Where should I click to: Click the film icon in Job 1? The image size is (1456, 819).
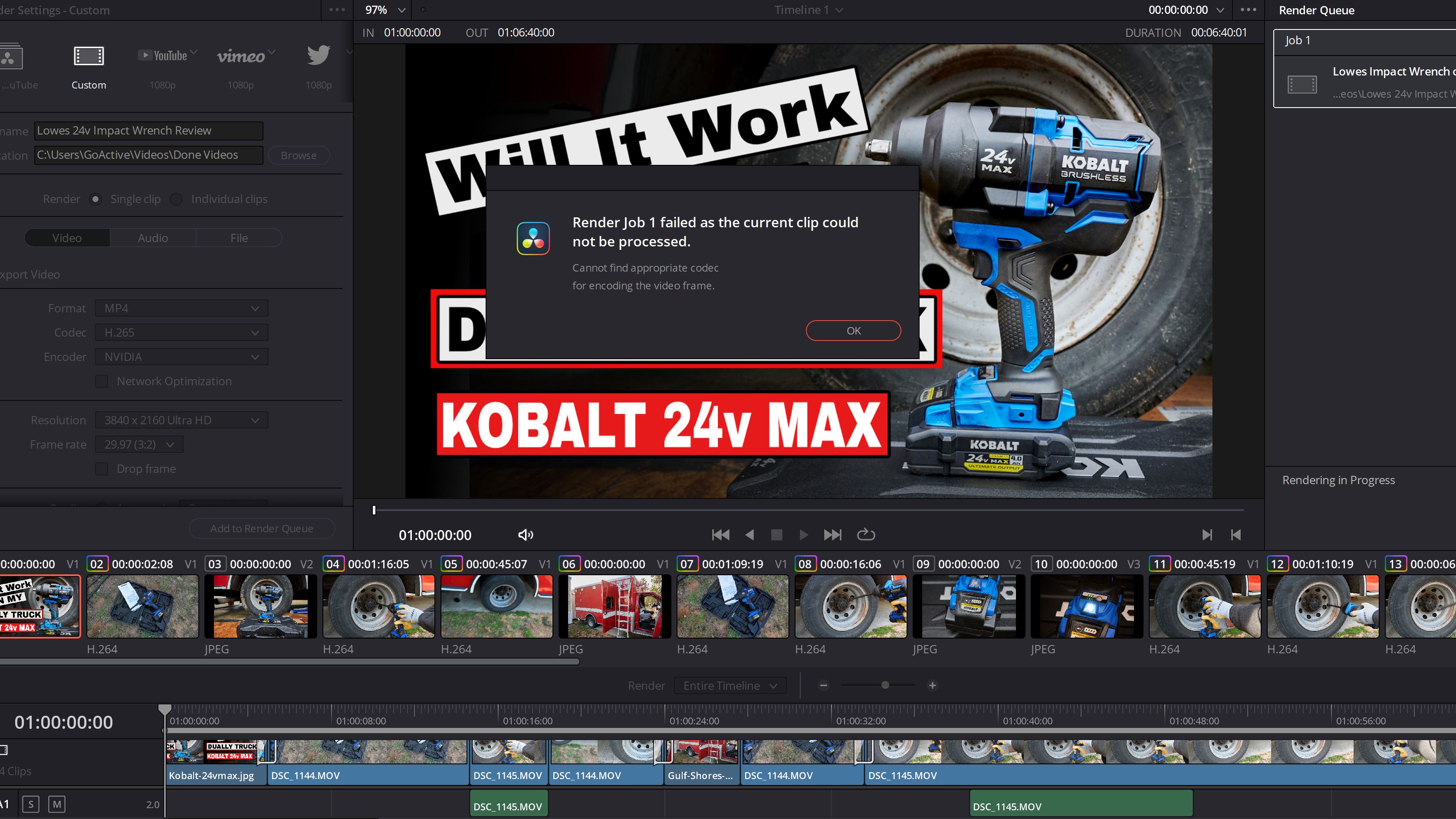(1302, 85)
